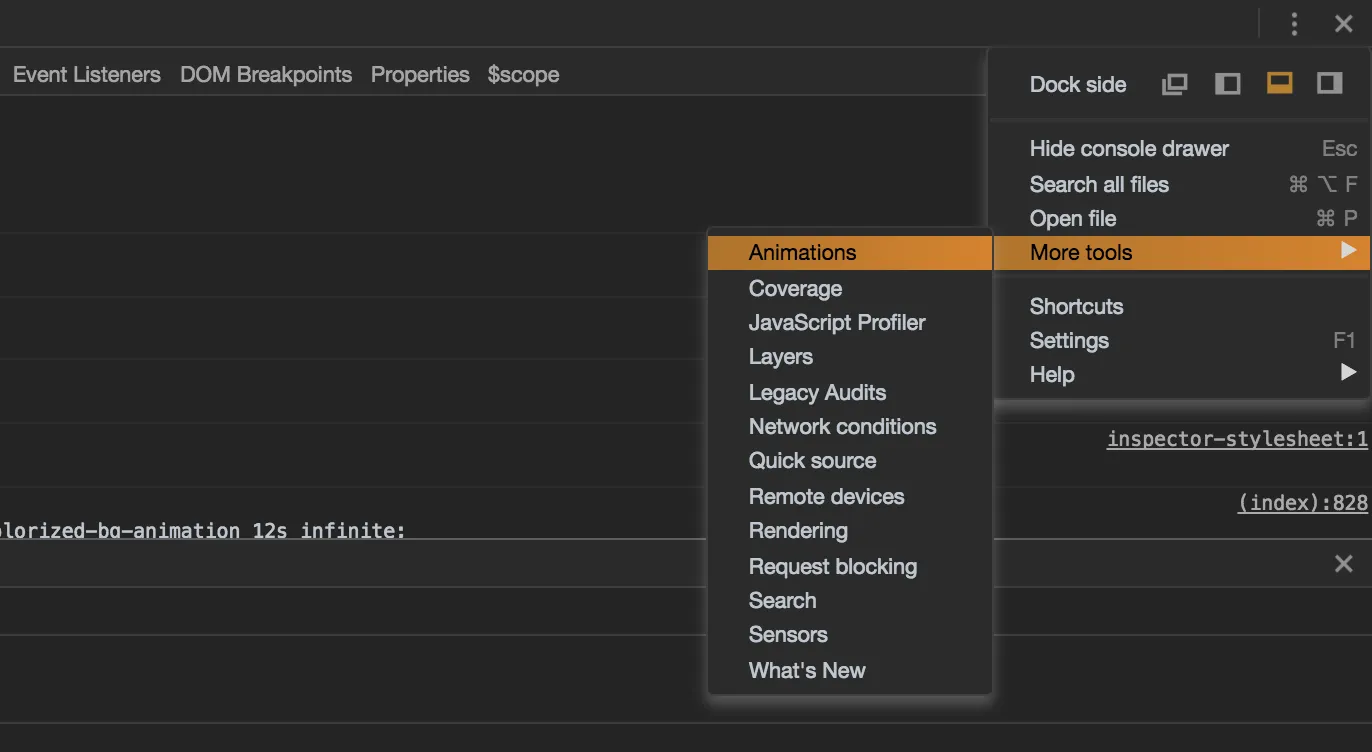Dock DevTools to the right side
Viewport: 1372px width, 752px height.
click(x=1329, y=84)
